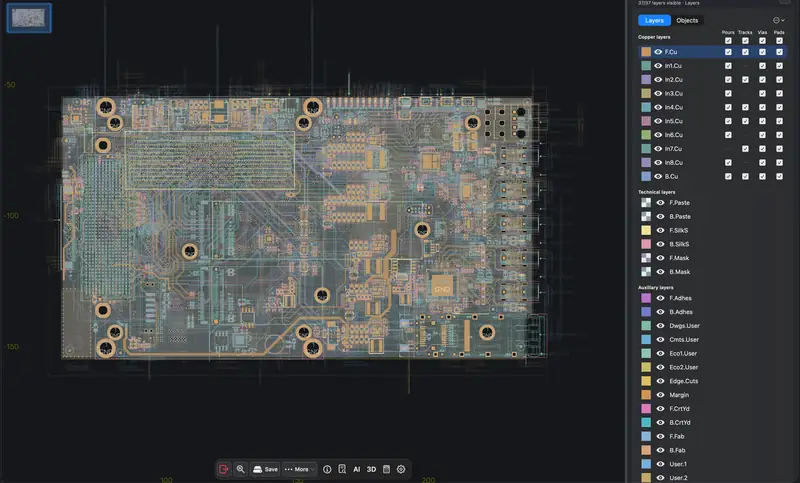The height and width of the screenshot is (483, 800).
Task: Select the B.Fab layer name
Action: (678, 450)
